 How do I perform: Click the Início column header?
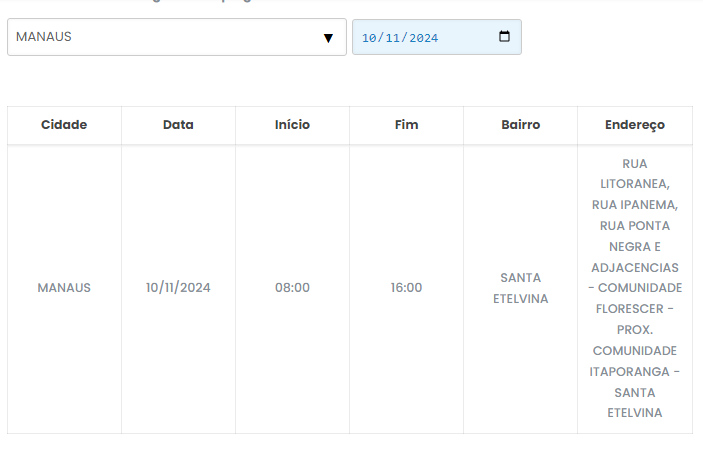pyautogui.click(x=292, y=125)
